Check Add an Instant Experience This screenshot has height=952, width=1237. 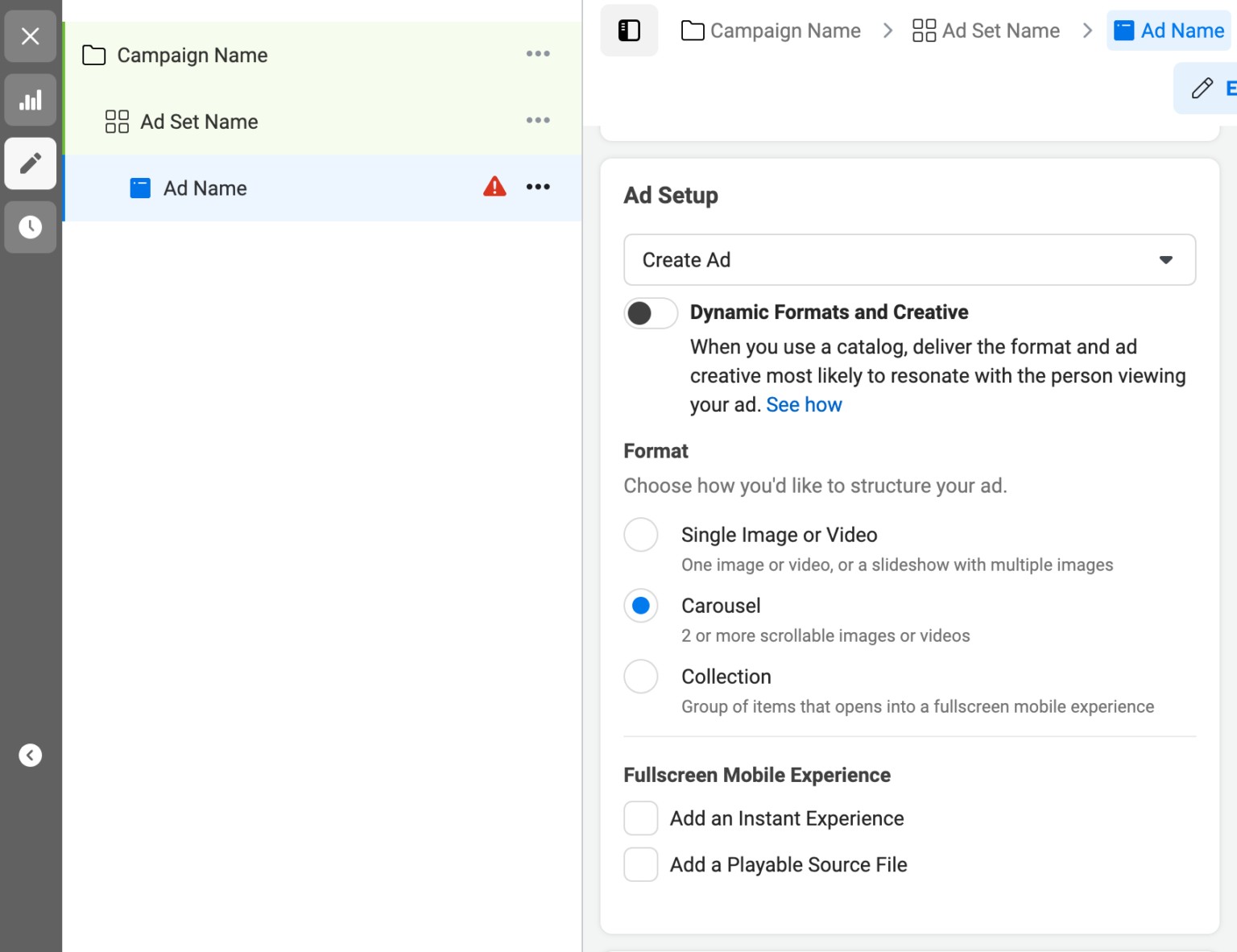click(x=640, y=817)
